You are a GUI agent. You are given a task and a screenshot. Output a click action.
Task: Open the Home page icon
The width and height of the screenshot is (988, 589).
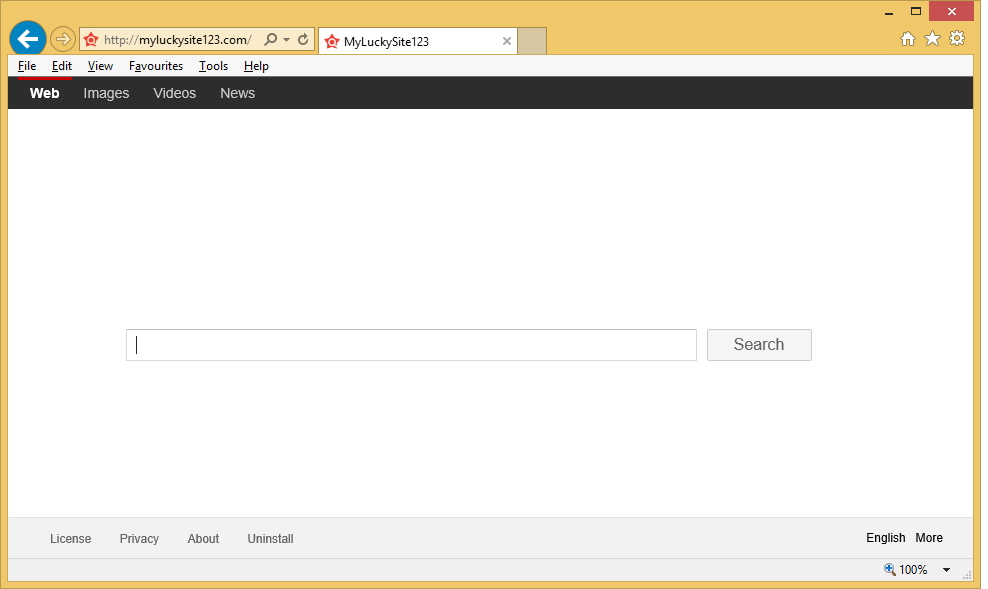(x=908, y=39)
